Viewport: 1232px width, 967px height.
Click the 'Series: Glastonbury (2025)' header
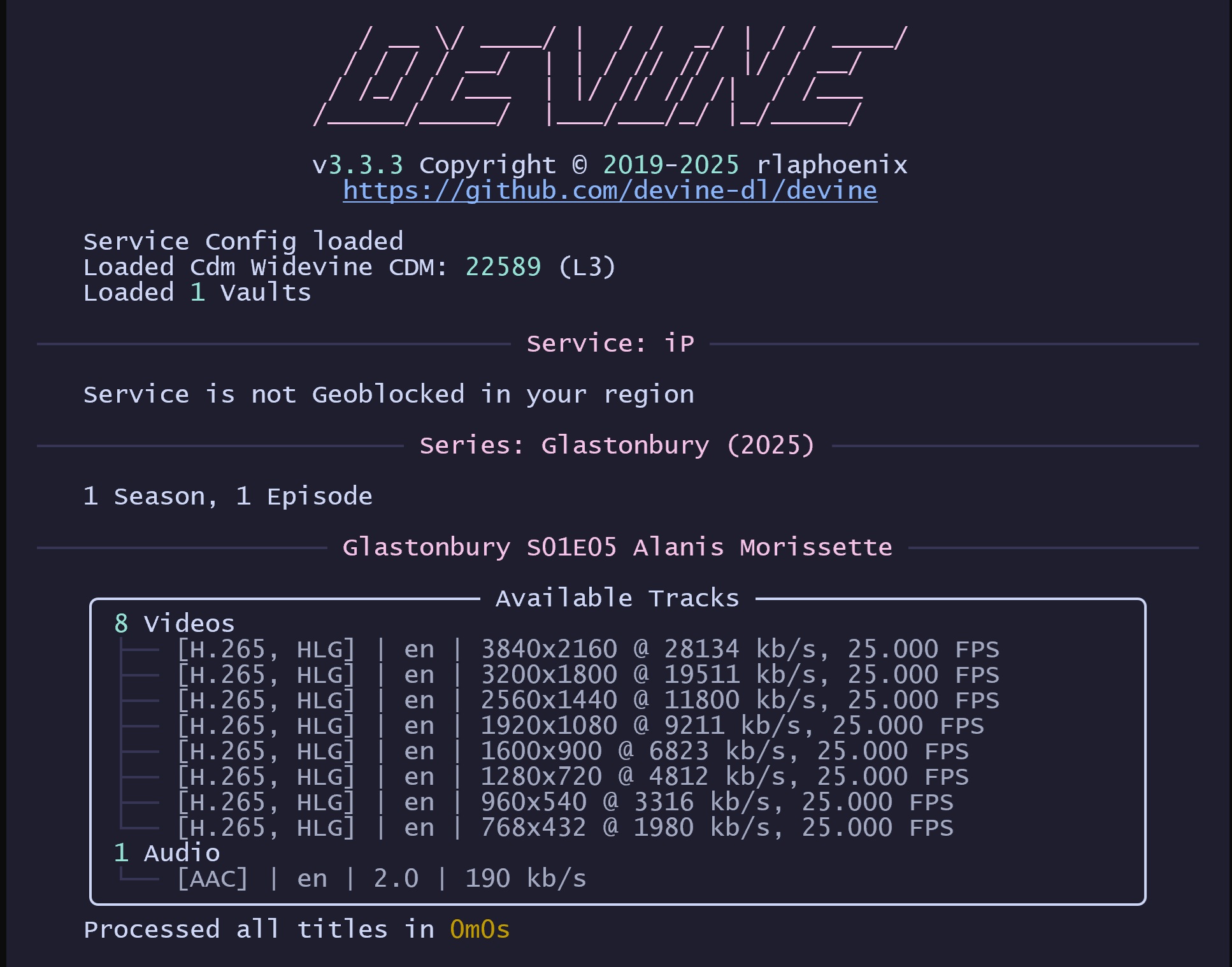click(617, 445)
